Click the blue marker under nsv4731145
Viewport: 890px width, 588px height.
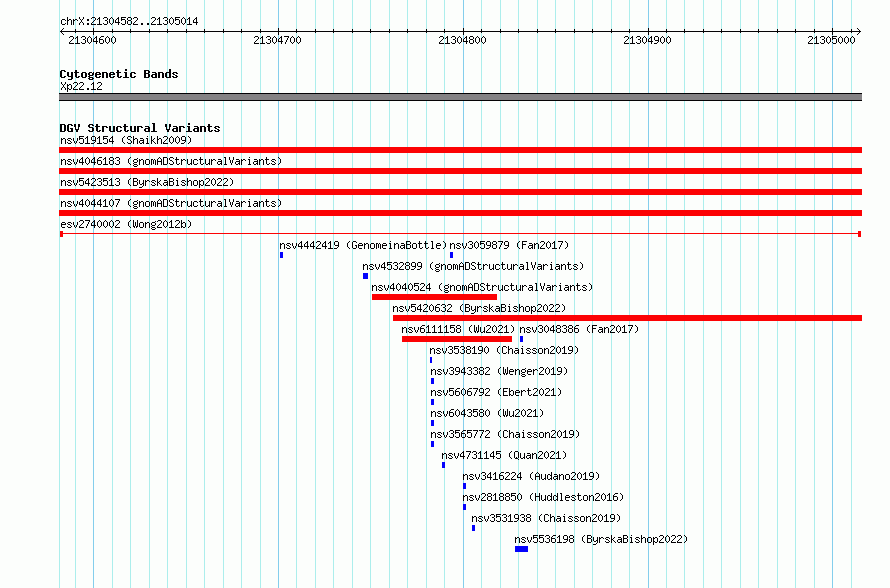point(443,465)
